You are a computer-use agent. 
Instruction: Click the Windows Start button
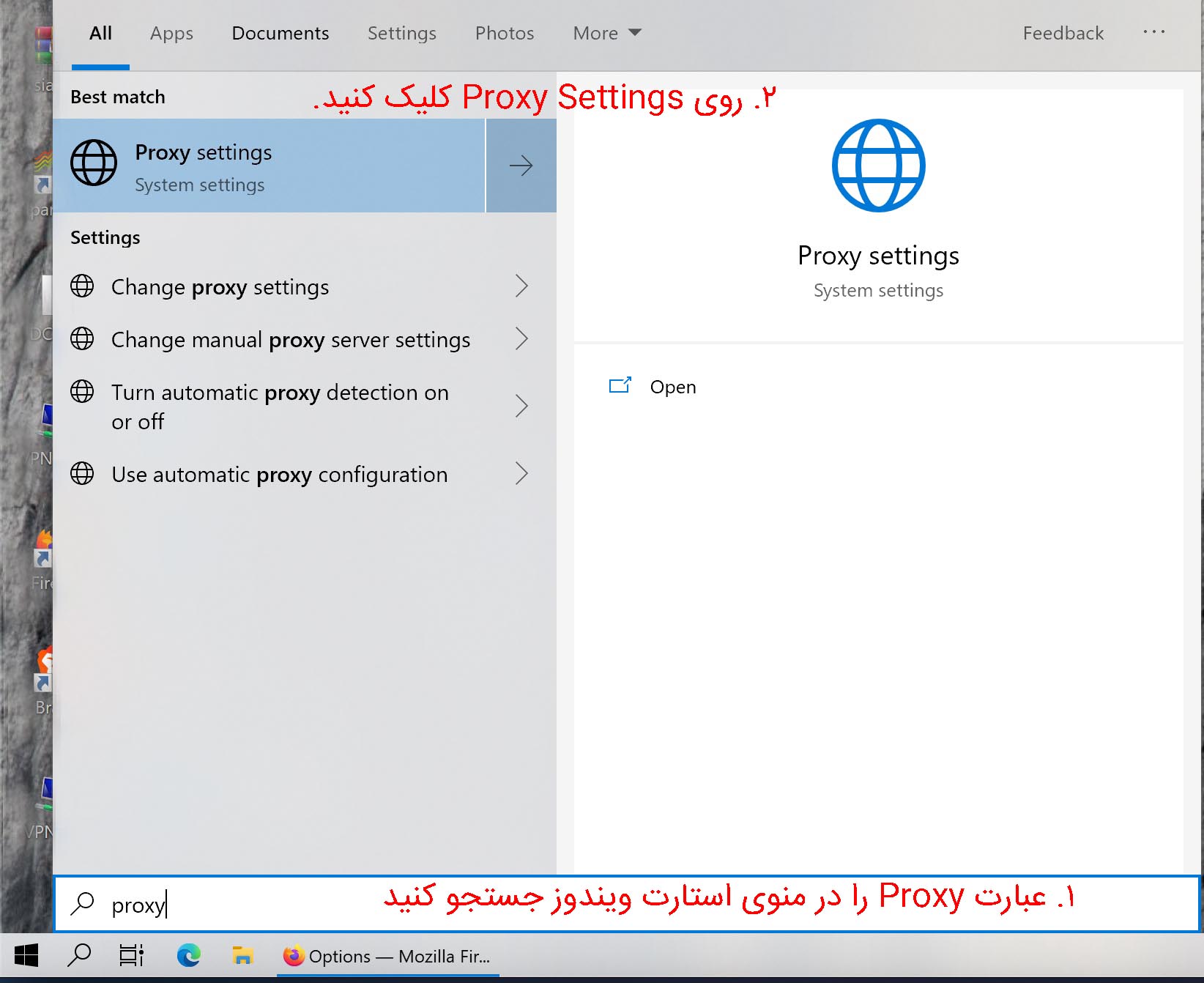click(26, 956)
